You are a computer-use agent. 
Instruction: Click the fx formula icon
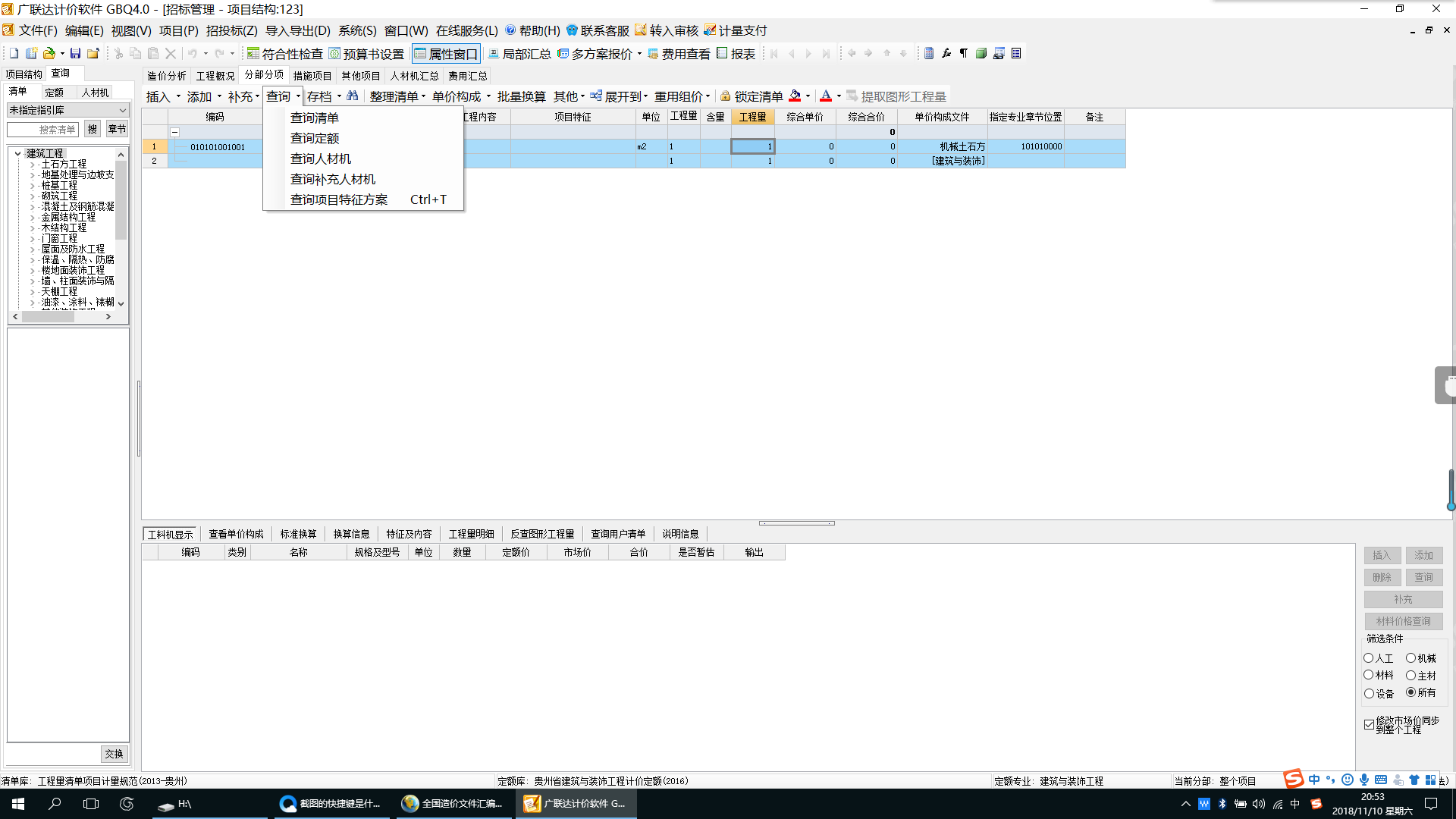click(x=946, y=53)
